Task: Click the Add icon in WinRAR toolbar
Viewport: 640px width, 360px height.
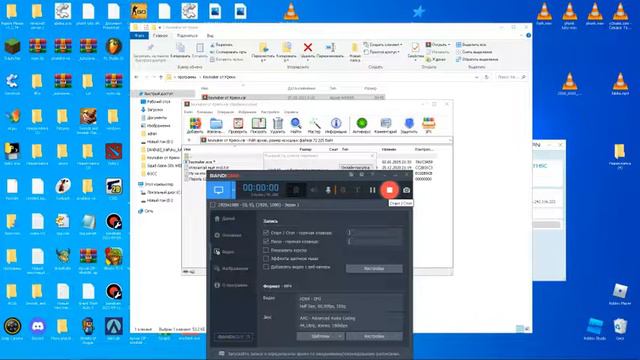Action: [x=195, y=126]
